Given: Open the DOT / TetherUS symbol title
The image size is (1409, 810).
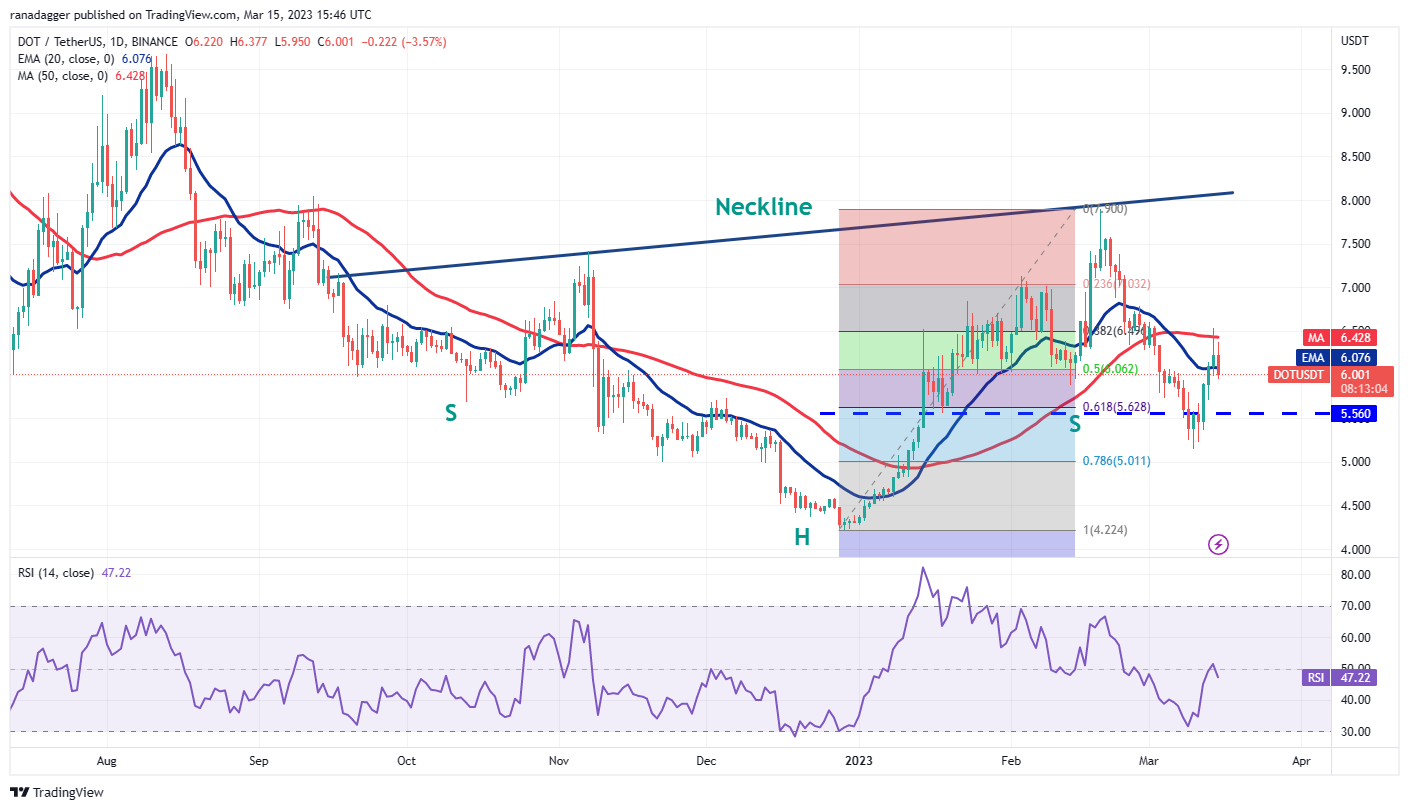Looking at the screenshot, I should point(95,42).
